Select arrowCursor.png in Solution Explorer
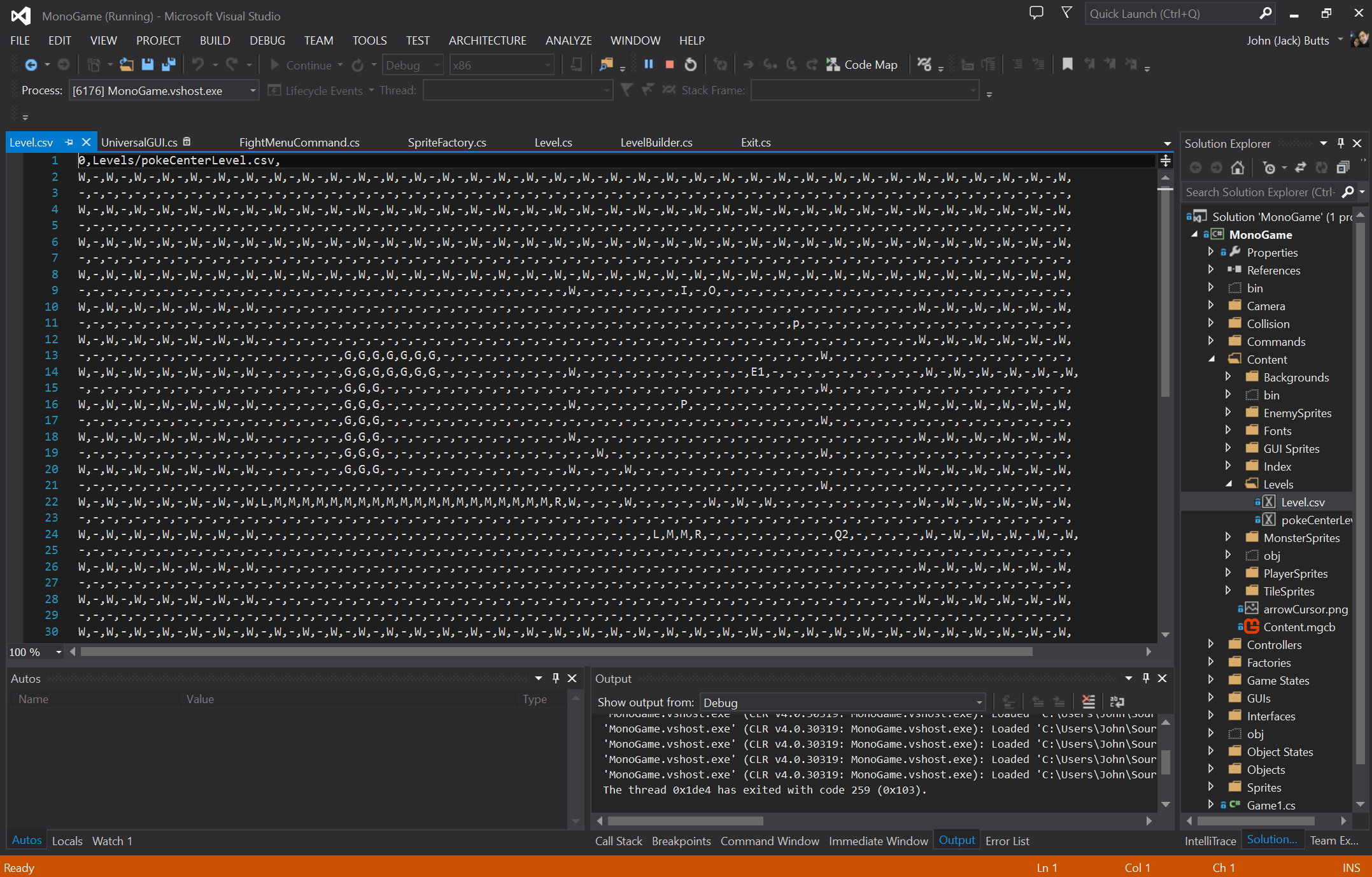Screen dimensions: 1372x877 [1306, 609]
